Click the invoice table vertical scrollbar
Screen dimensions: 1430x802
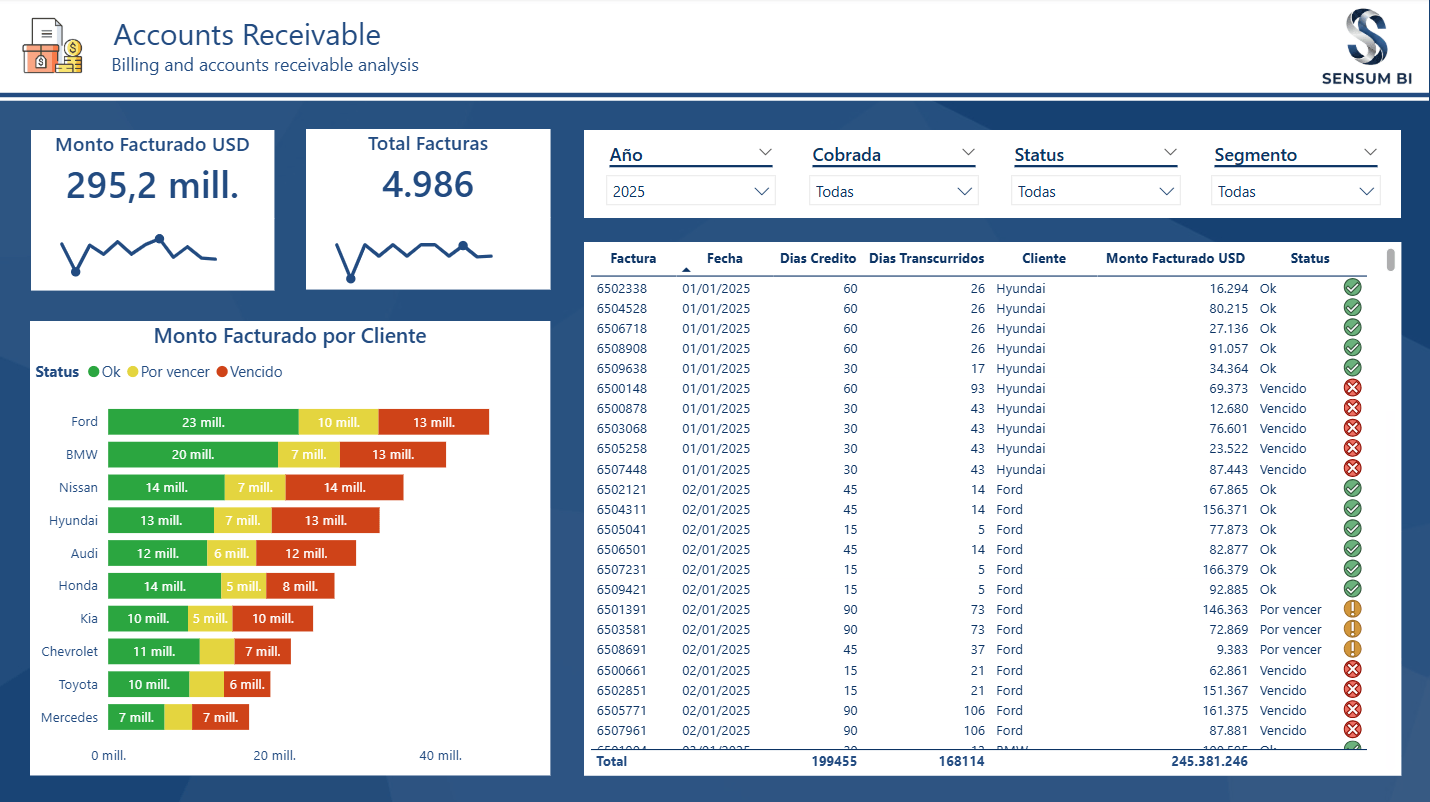click(x=1390, y=260)
